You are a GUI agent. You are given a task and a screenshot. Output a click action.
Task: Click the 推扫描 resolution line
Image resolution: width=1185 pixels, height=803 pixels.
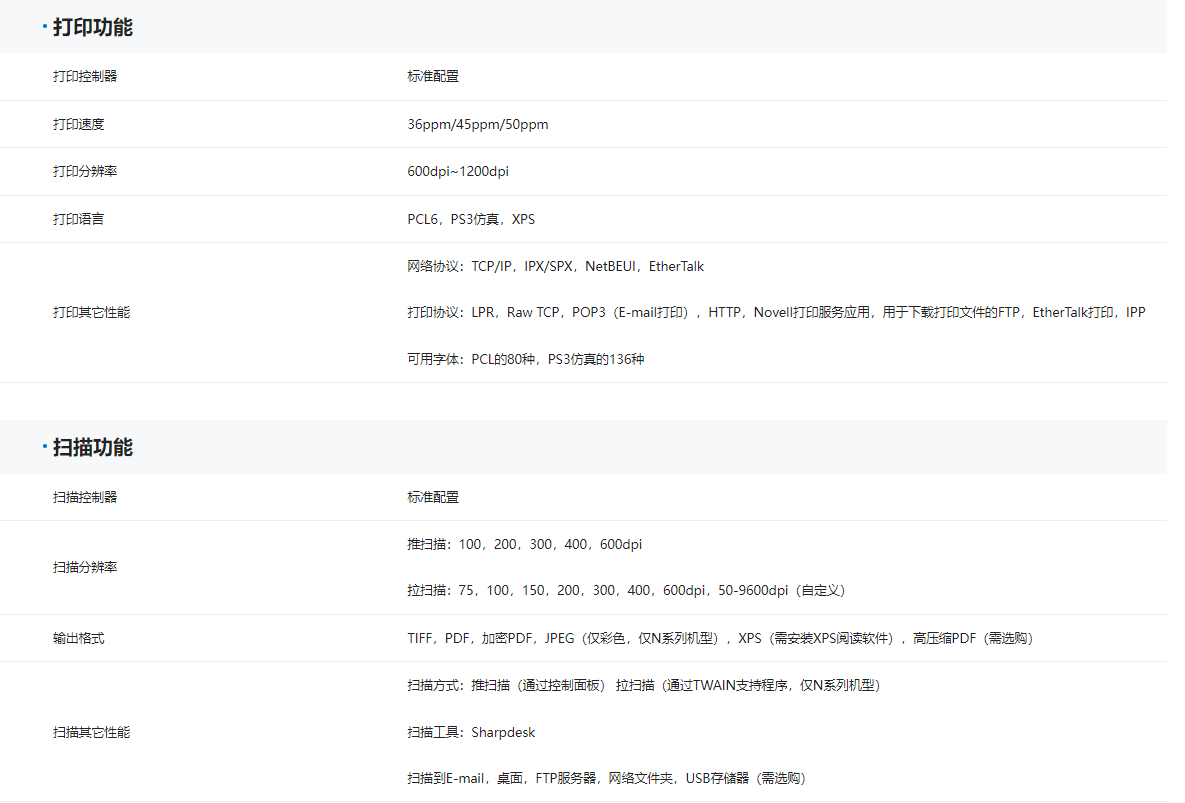524,544
